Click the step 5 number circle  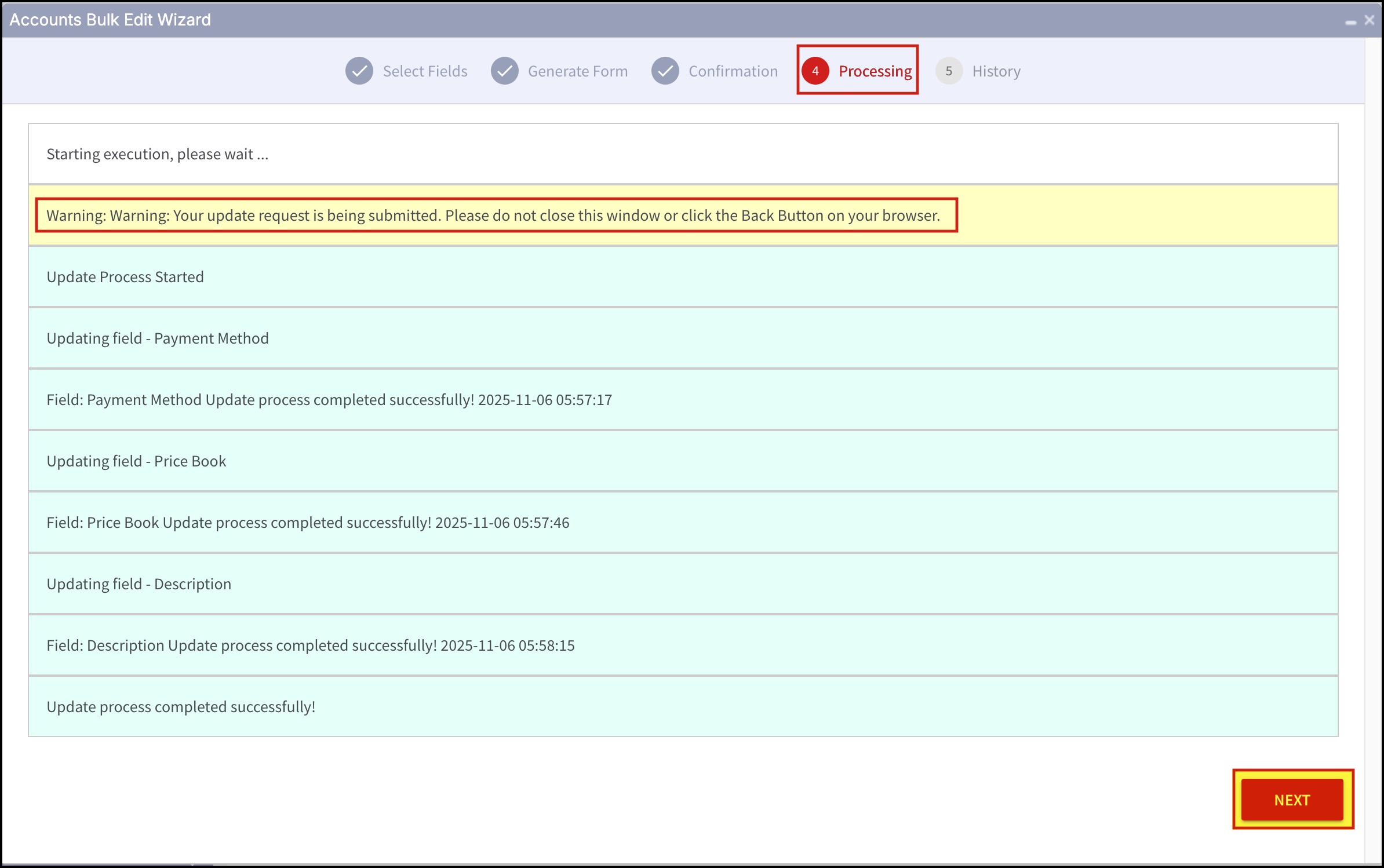(949, 71)
